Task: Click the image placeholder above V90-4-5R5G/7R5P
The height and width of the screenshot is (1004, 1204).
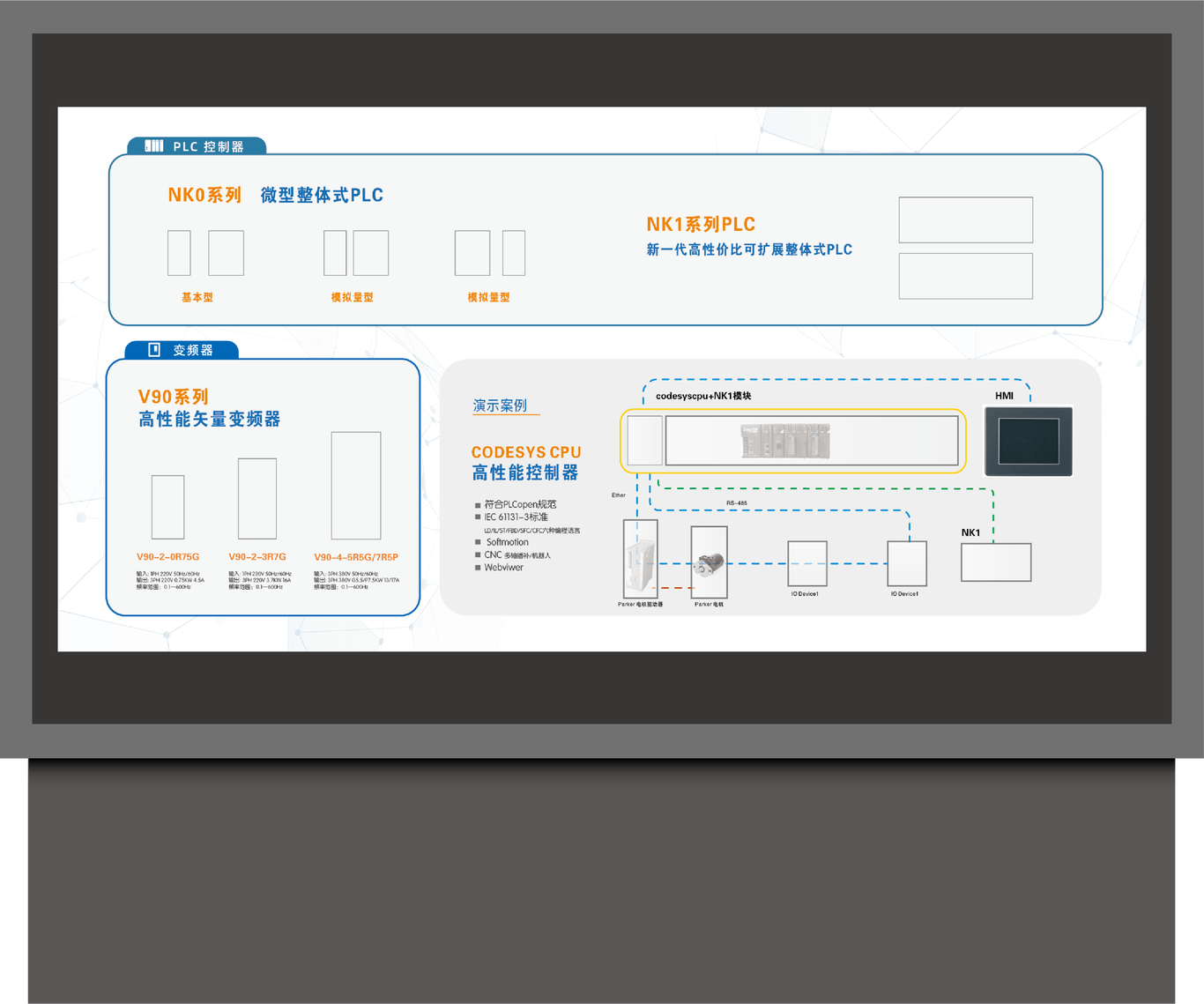Action: tap(356, 485)
